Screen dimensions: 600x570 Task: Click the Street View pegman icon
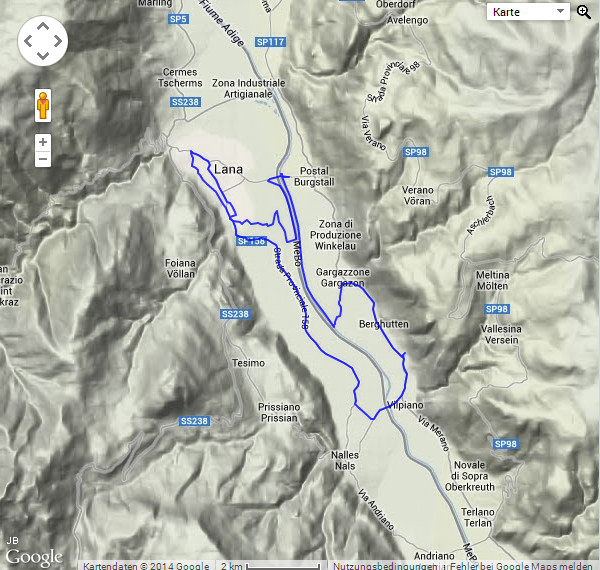pos(43,106)
